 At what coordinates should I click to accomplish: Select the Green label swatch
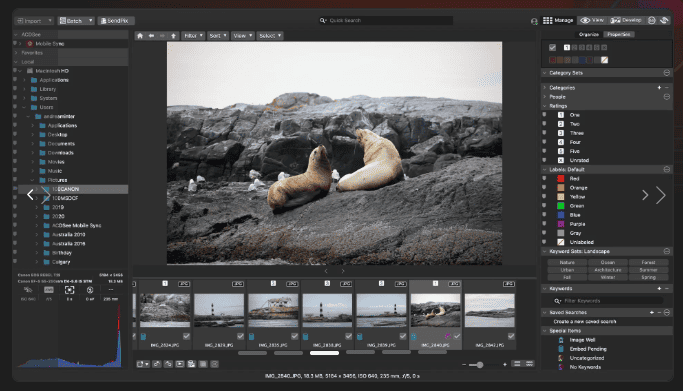point(561,206)
